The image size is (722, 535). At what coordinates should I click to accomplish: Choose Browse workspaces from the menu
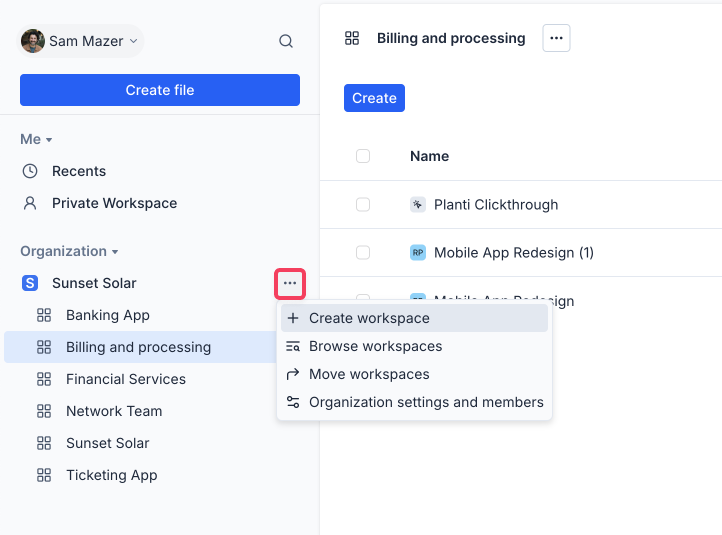375,346
